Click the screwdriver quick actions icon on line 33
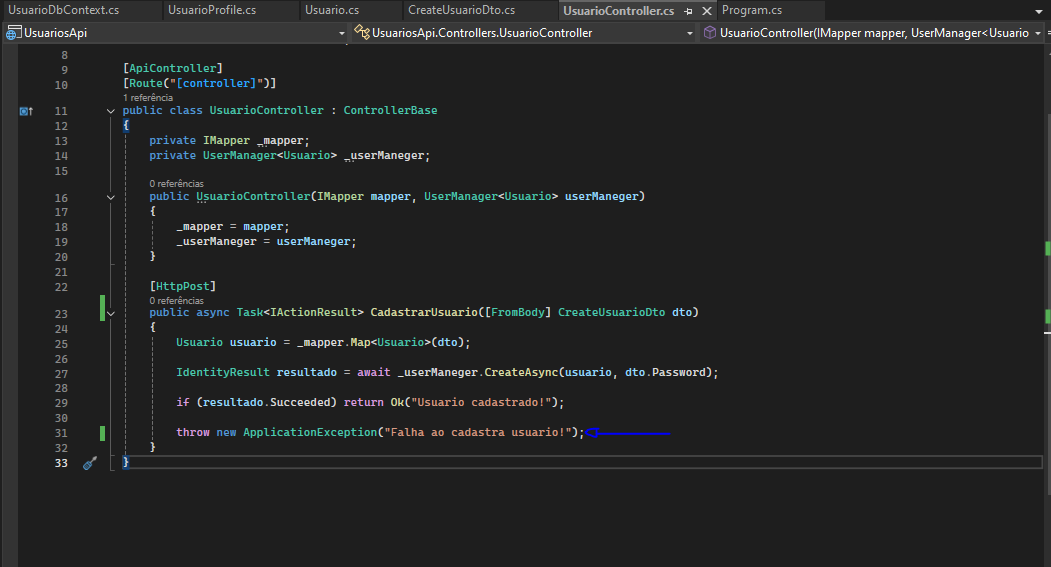 pos(89,463)
